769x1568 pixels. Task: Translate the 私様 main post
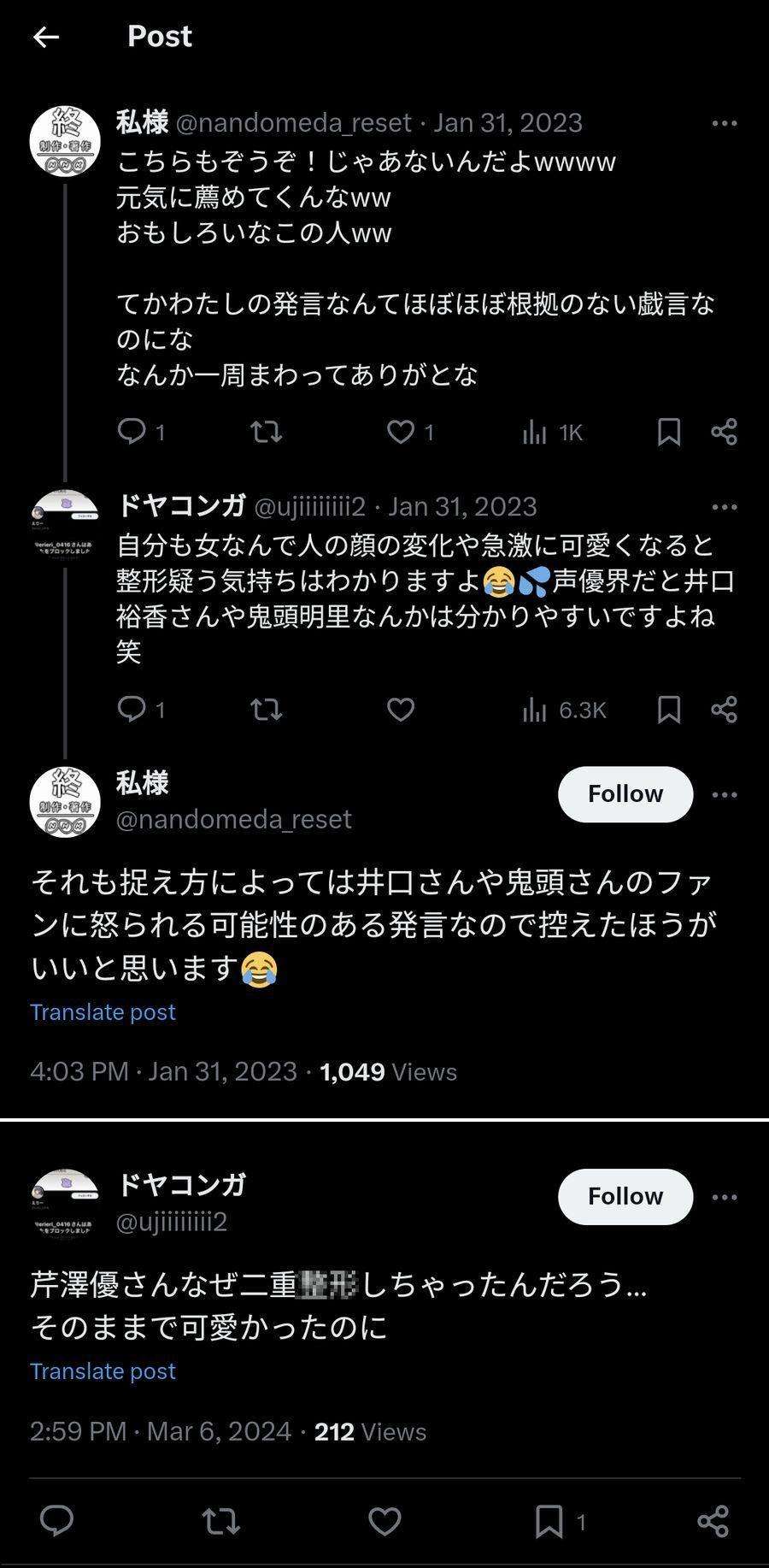[x=103, y=1012]
